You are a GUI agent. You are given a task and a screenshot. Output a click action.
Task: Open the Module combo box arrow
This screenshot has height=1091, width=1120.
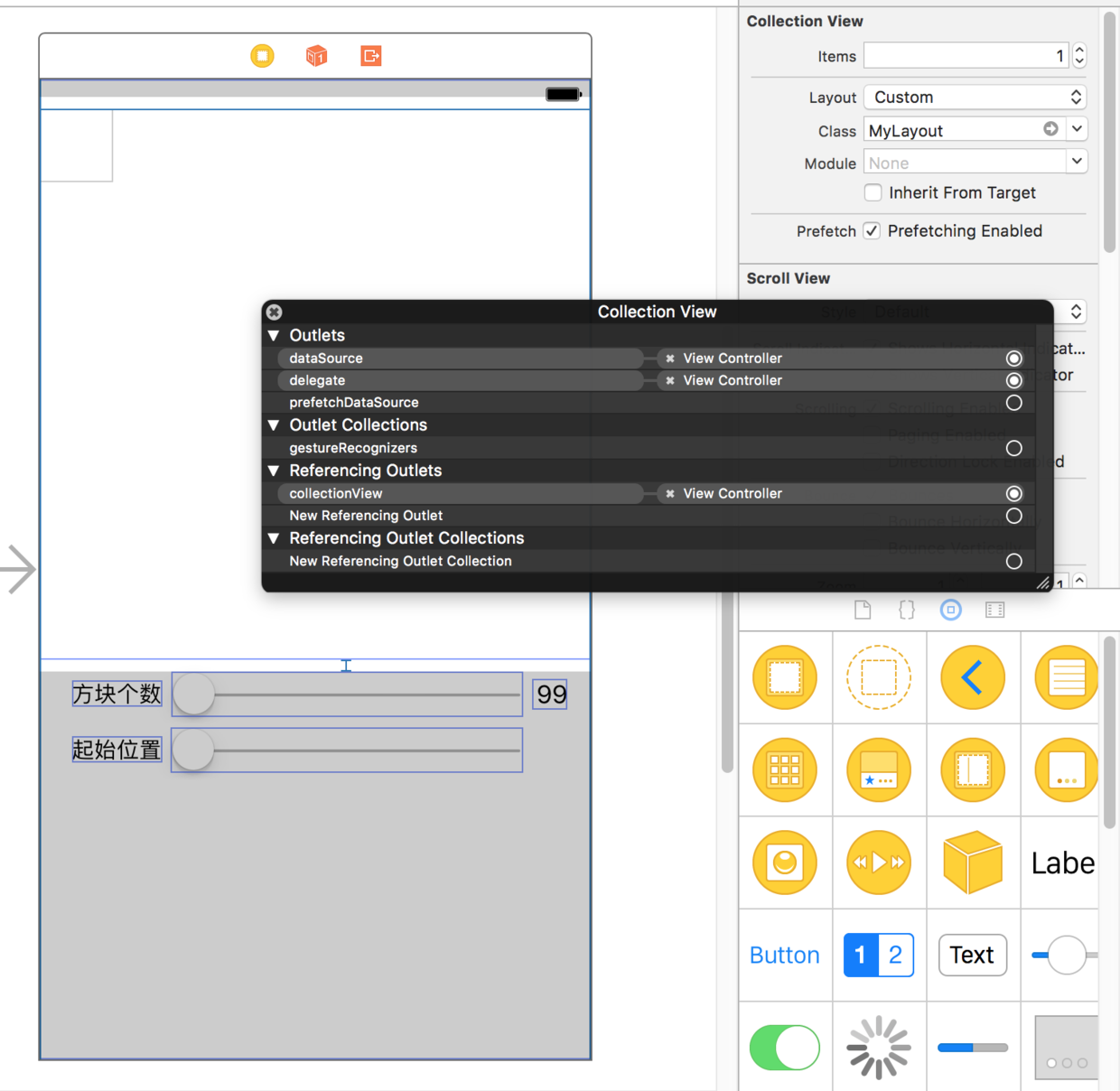point(1077,162)
